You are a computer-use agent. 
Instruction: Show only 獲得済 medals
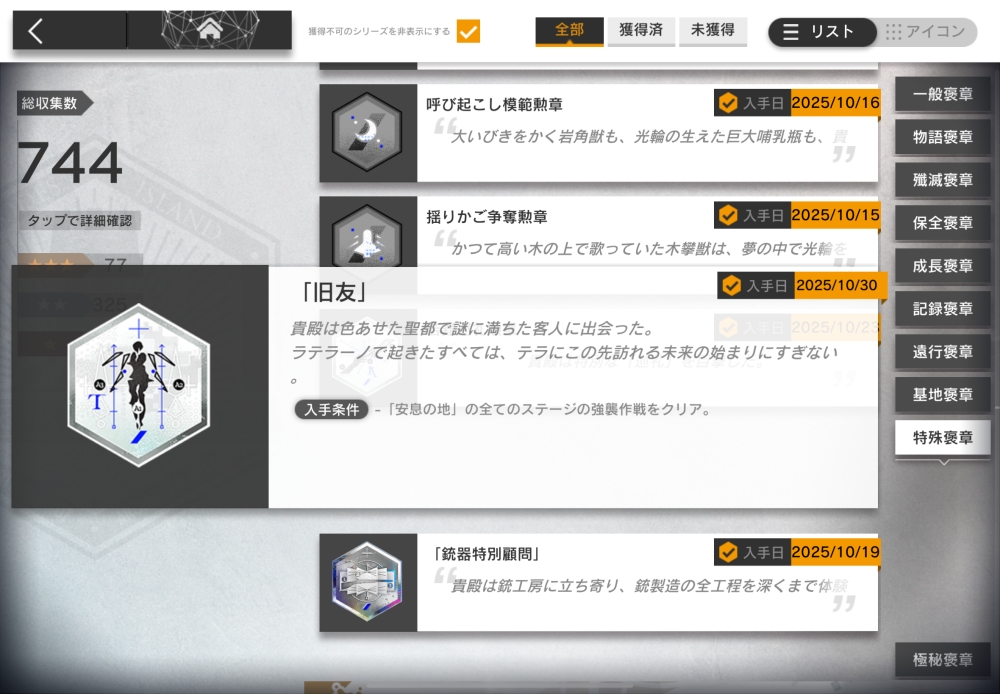pyautogui.click(x=641, y=31)
